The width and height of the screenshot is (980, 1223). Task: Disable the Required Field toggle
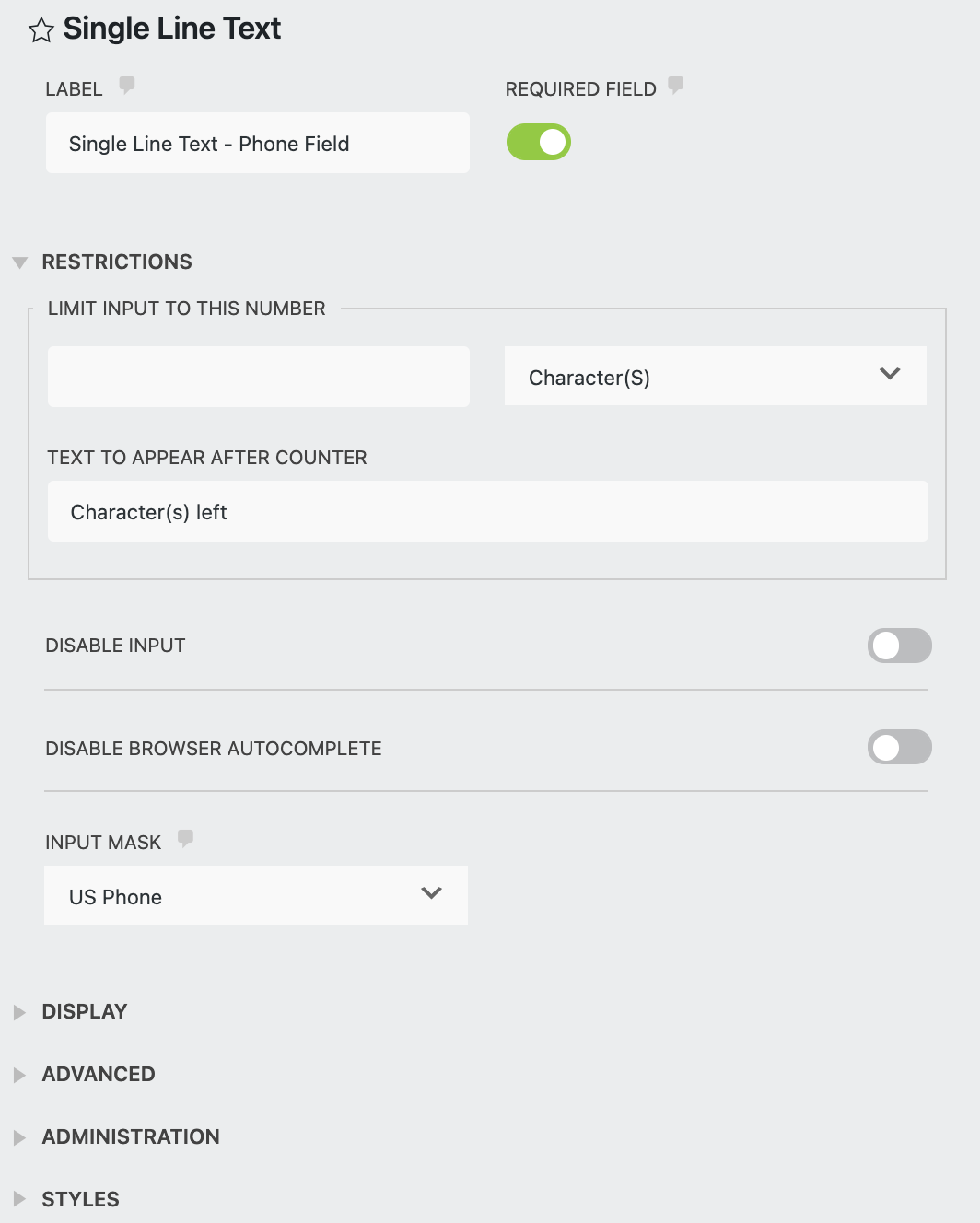pyautogui.click(x=538, y=142)
